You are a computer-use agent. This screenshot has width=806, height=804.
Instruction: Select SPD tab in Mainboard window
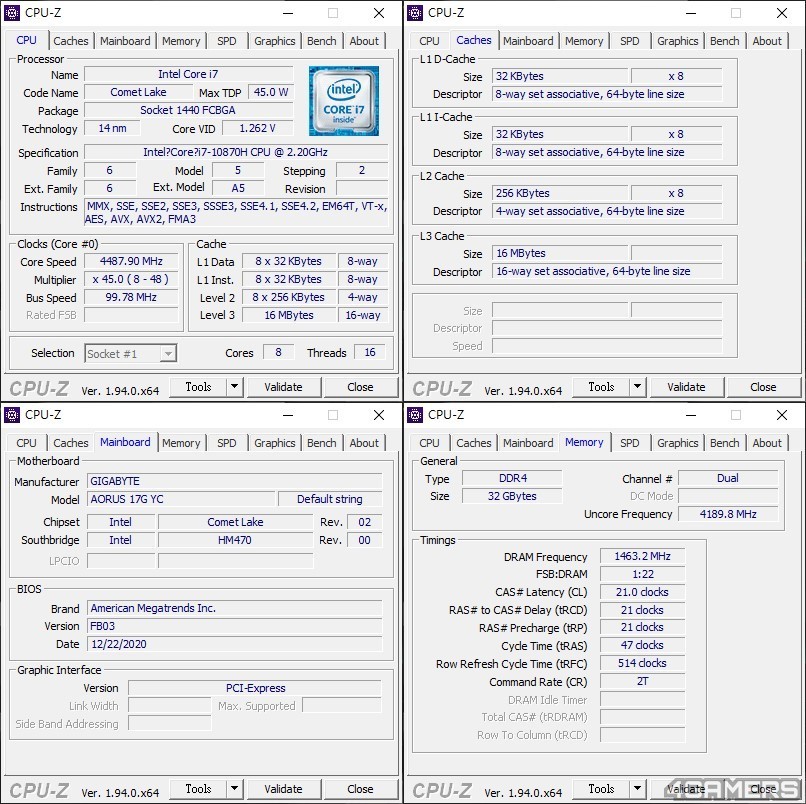(227, 443)
